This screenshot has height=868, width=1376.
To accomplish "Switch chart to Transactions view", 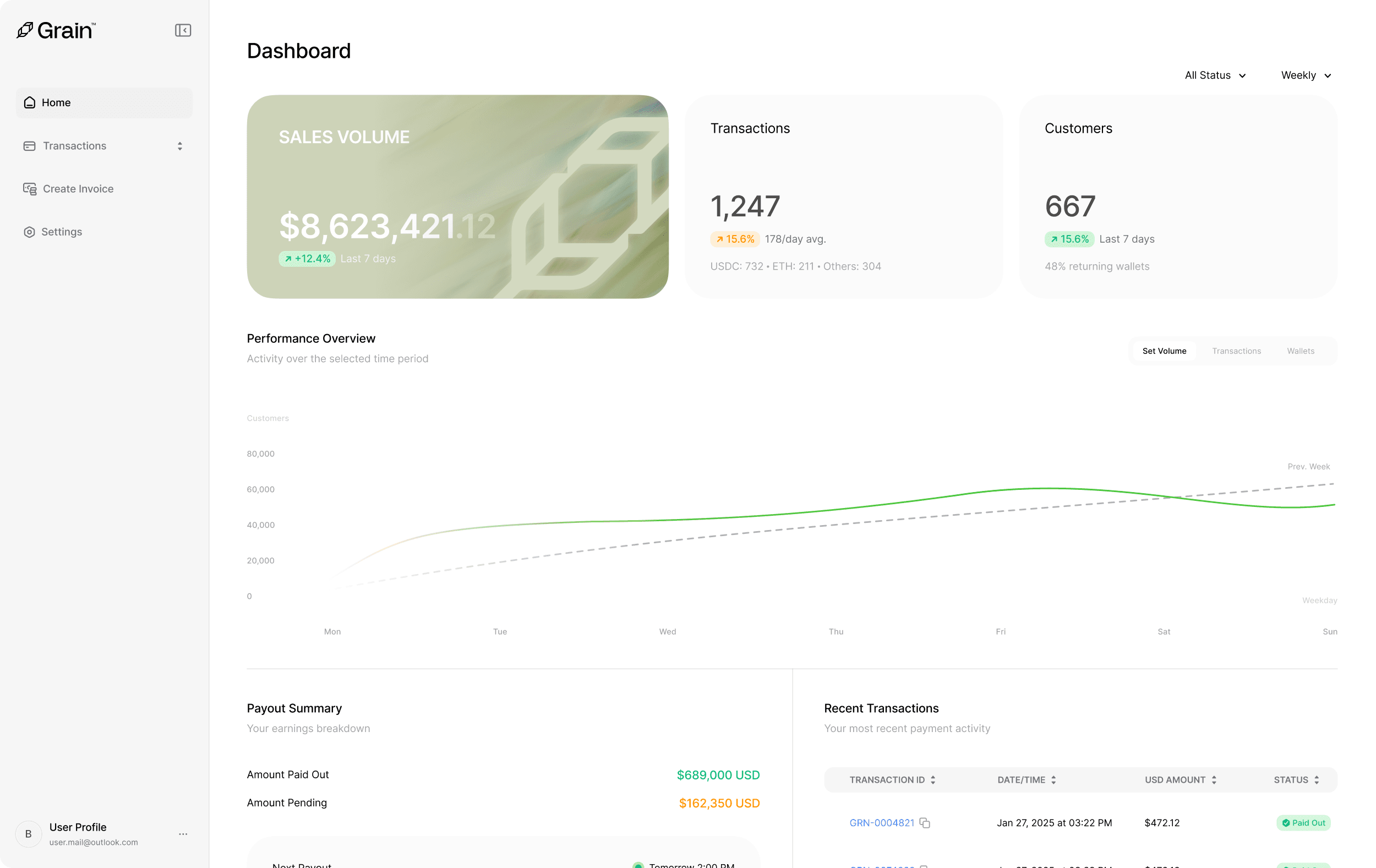I will coord(1236,351).
